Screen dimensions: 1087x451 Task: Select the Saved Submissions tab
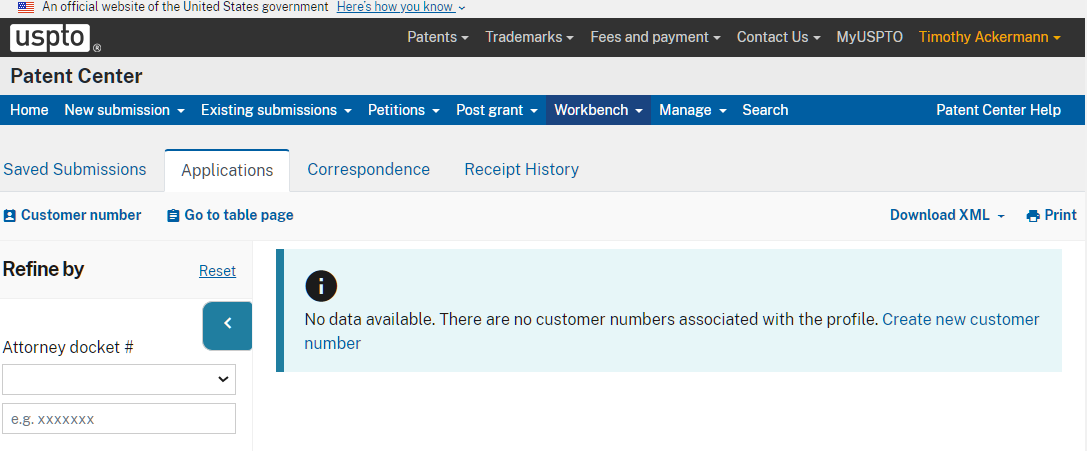pos(75,169)
